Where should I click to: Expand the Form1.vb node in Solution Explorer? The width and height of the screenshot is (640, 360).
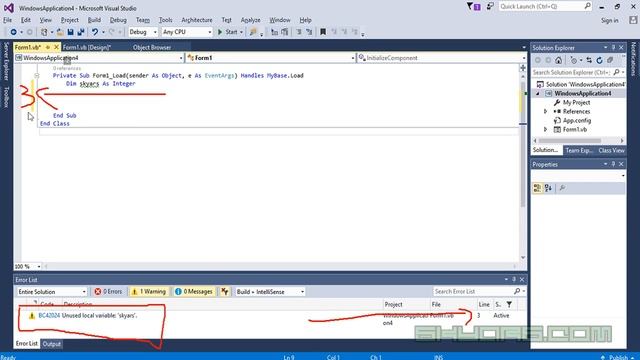click(x=545, y=129)
